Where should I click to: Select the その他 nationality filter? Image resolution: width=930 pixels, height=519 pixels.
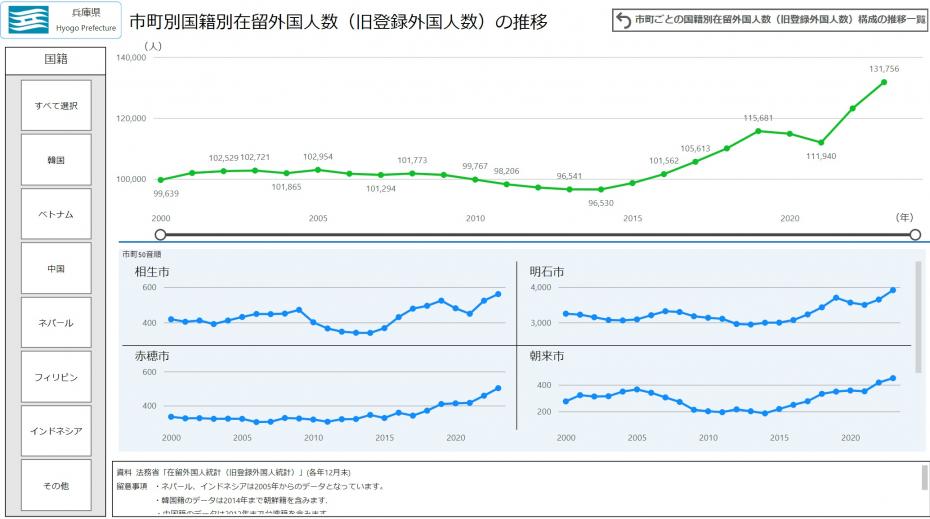56,485
